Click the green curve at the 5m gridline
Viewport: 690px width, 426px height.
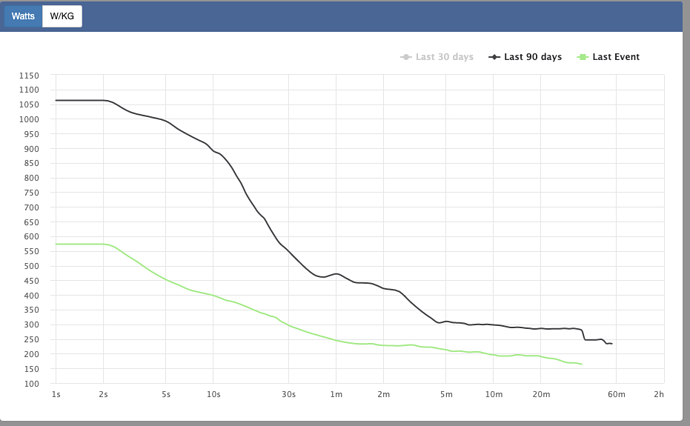coord(446,350)
